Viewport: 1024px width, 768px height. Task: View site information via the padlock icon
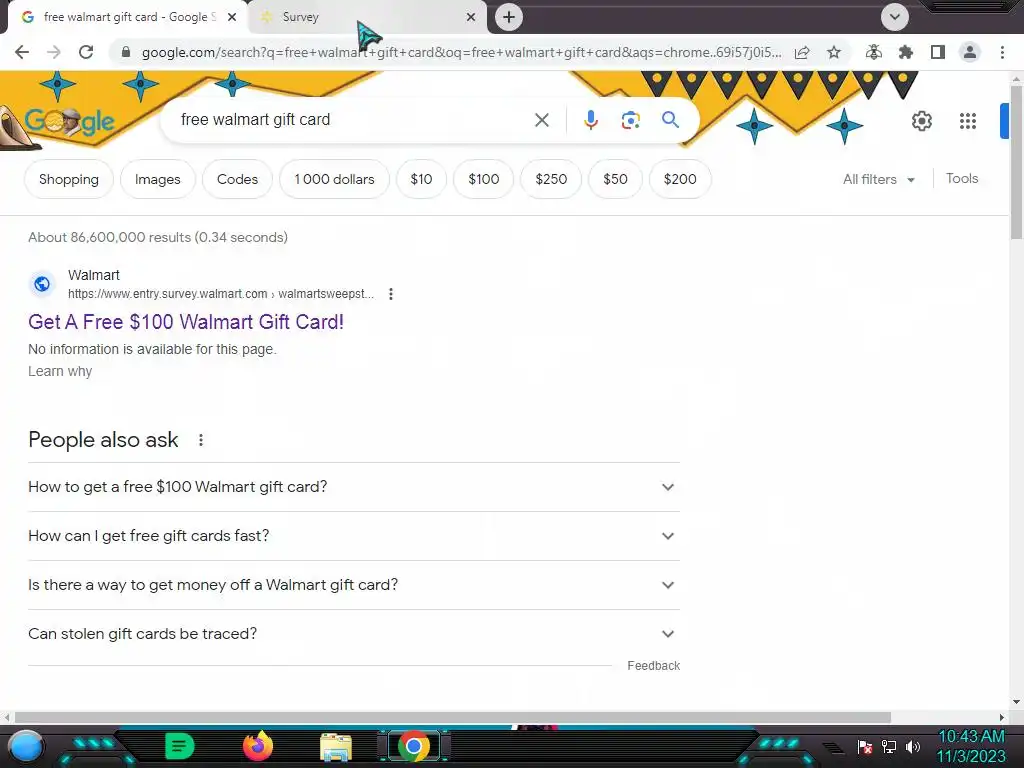point(126,52)
